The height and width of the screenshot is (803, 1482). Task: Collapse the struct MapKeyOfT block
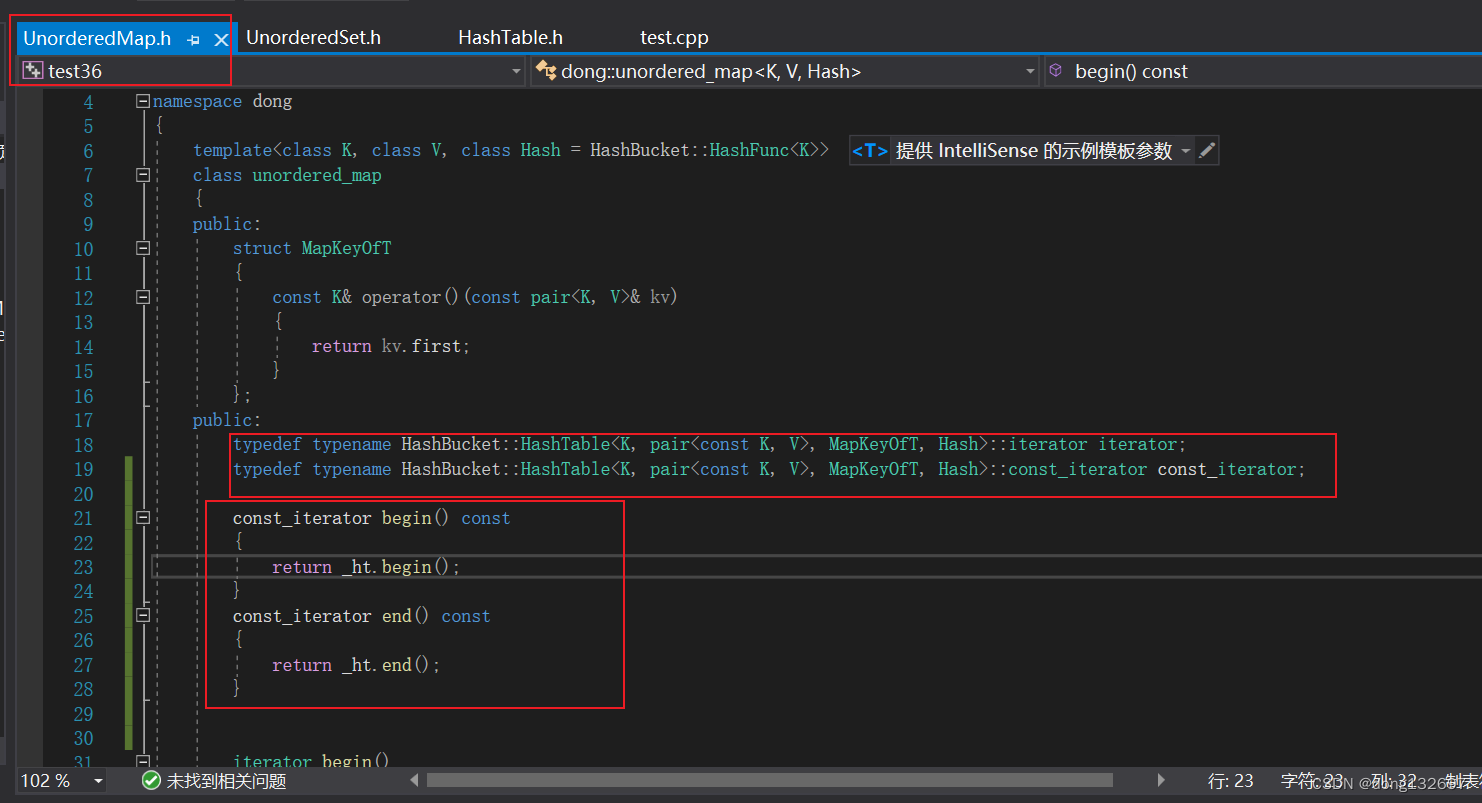(143, 248)
